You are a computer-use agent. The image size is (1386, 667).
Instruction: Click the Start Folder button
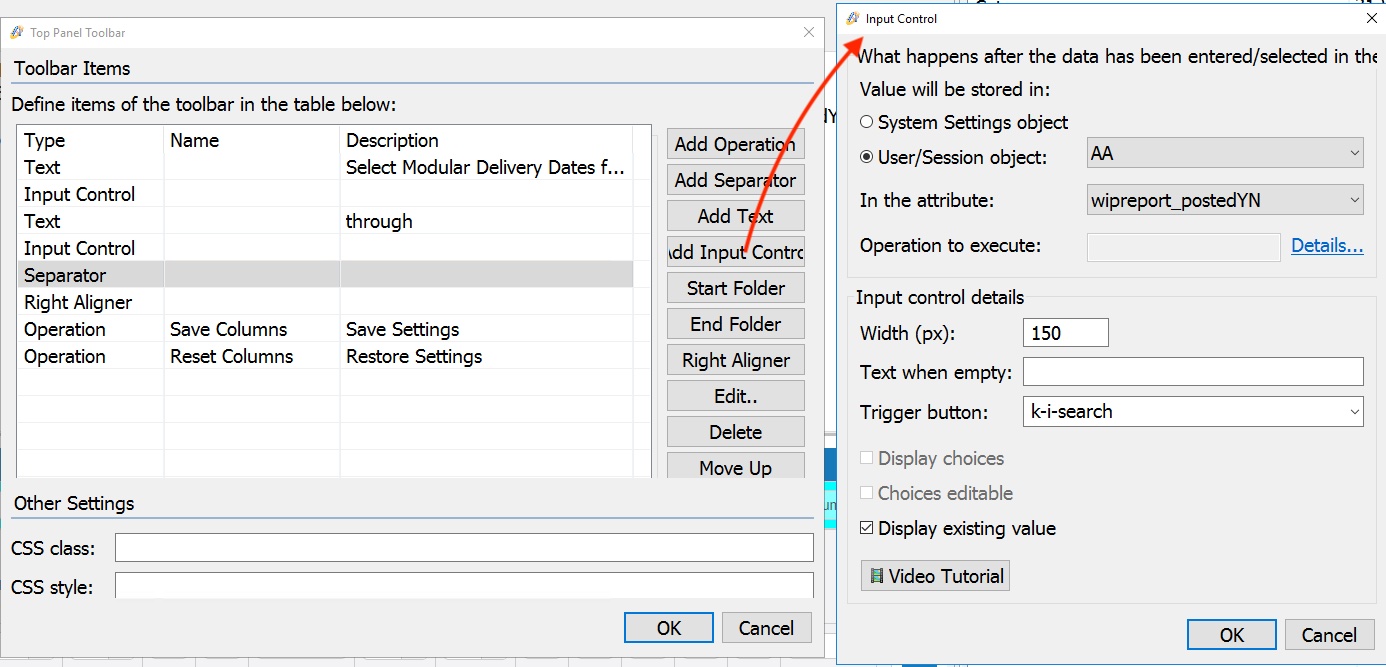click(x=736, y=288)
